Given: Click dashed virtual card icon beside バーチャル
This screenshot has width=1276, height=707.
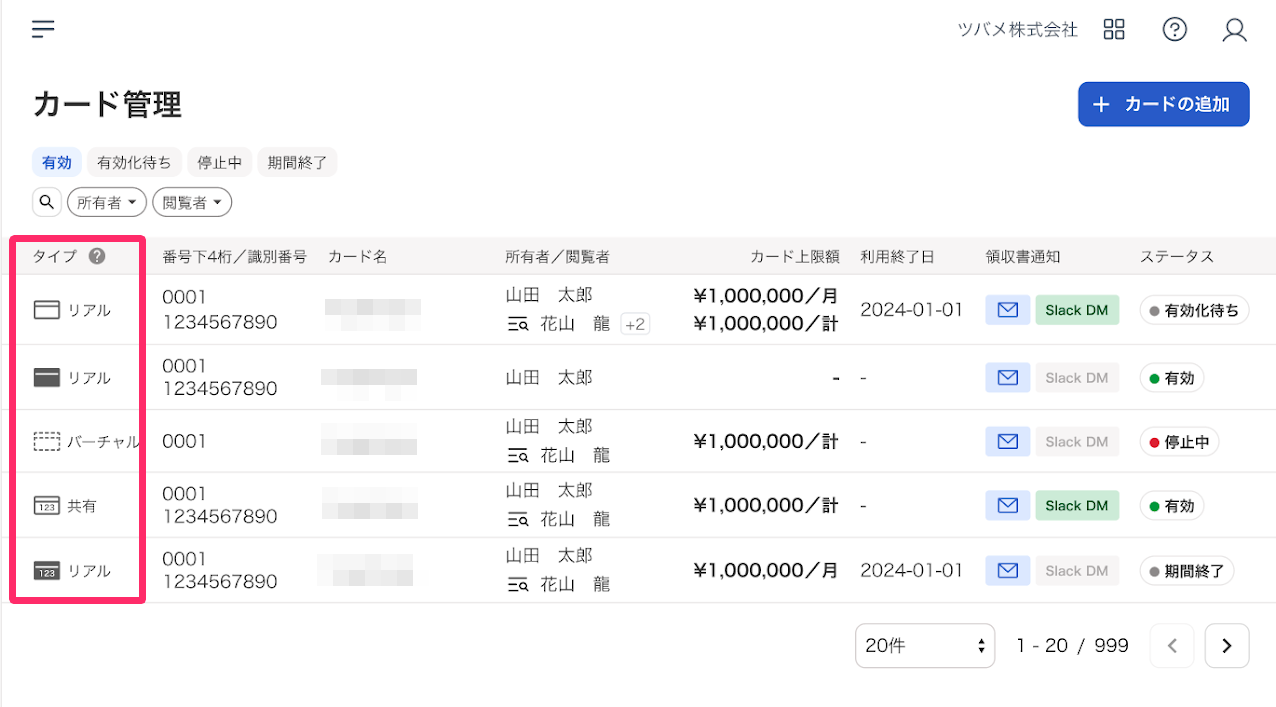Looking at the screenshot, I should [47, 441].
